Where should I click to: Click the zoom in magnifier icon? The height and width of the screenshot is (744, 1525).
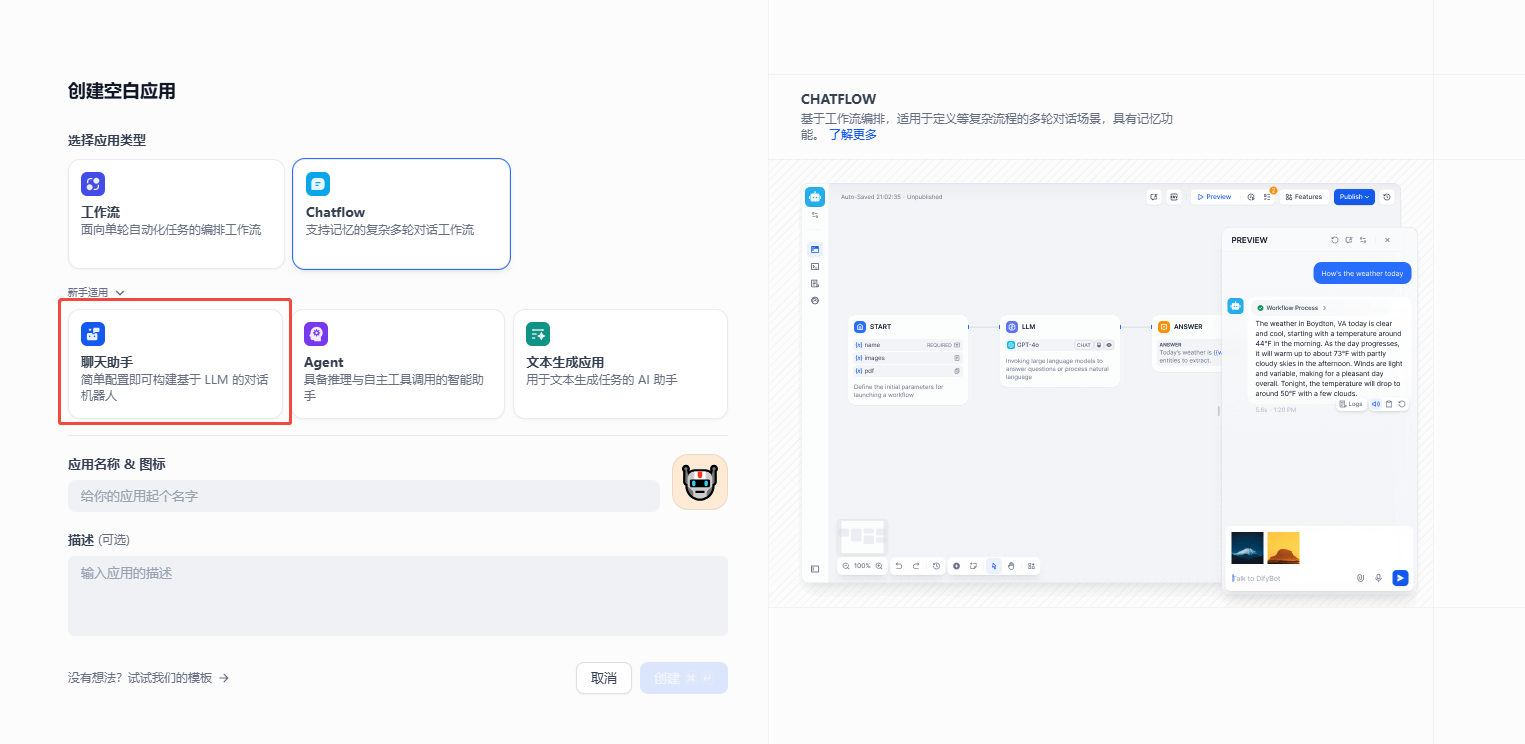879,566
